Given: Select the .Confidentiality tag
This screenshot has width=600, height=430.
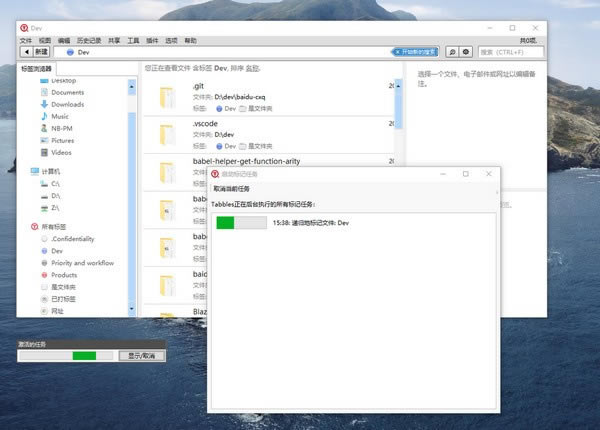Looking at the screenshot, I should (72, 239).
